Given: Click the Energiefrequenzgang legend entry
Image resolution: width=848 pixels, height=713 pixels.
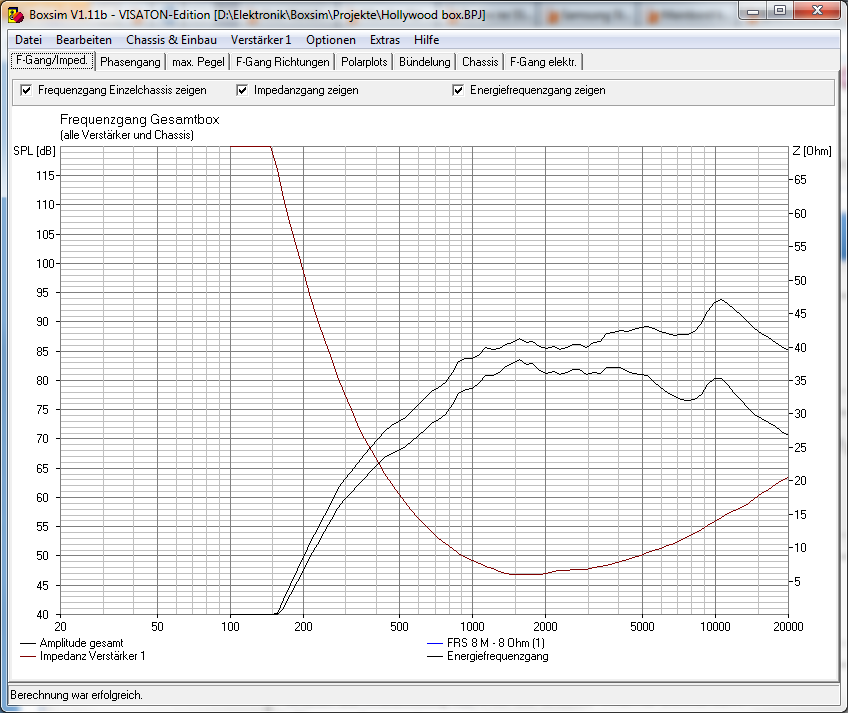Looking at the screenshot, I should tap(488, 656).
